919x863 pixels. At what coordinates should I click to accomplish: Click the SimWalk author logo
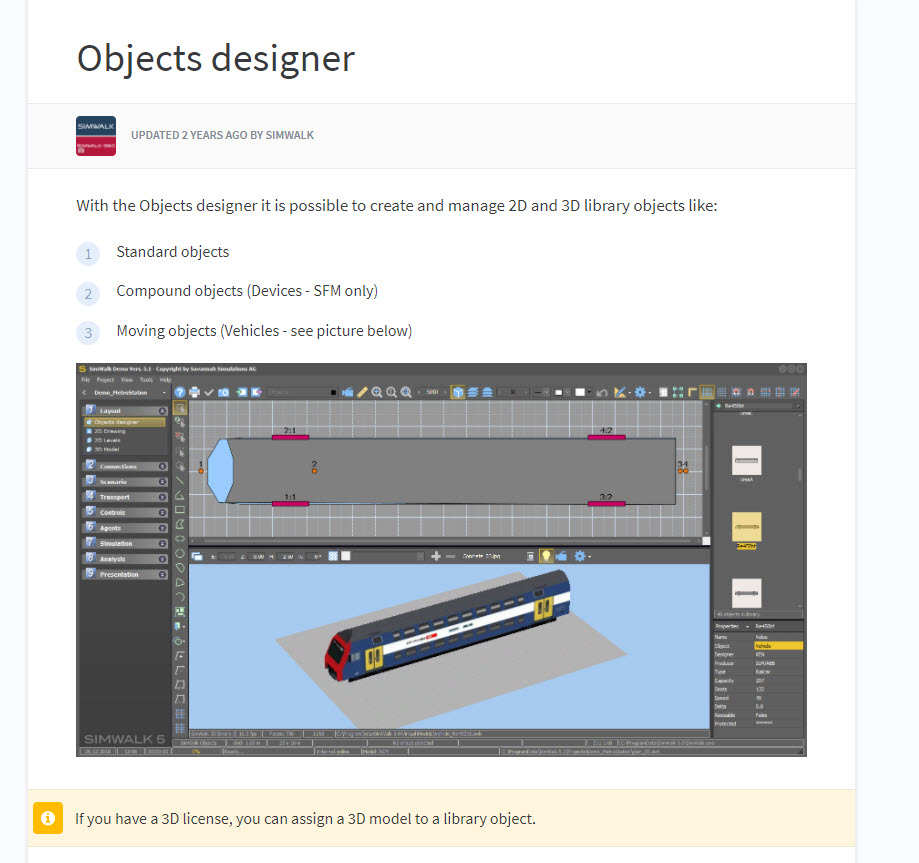coord(96,136)
